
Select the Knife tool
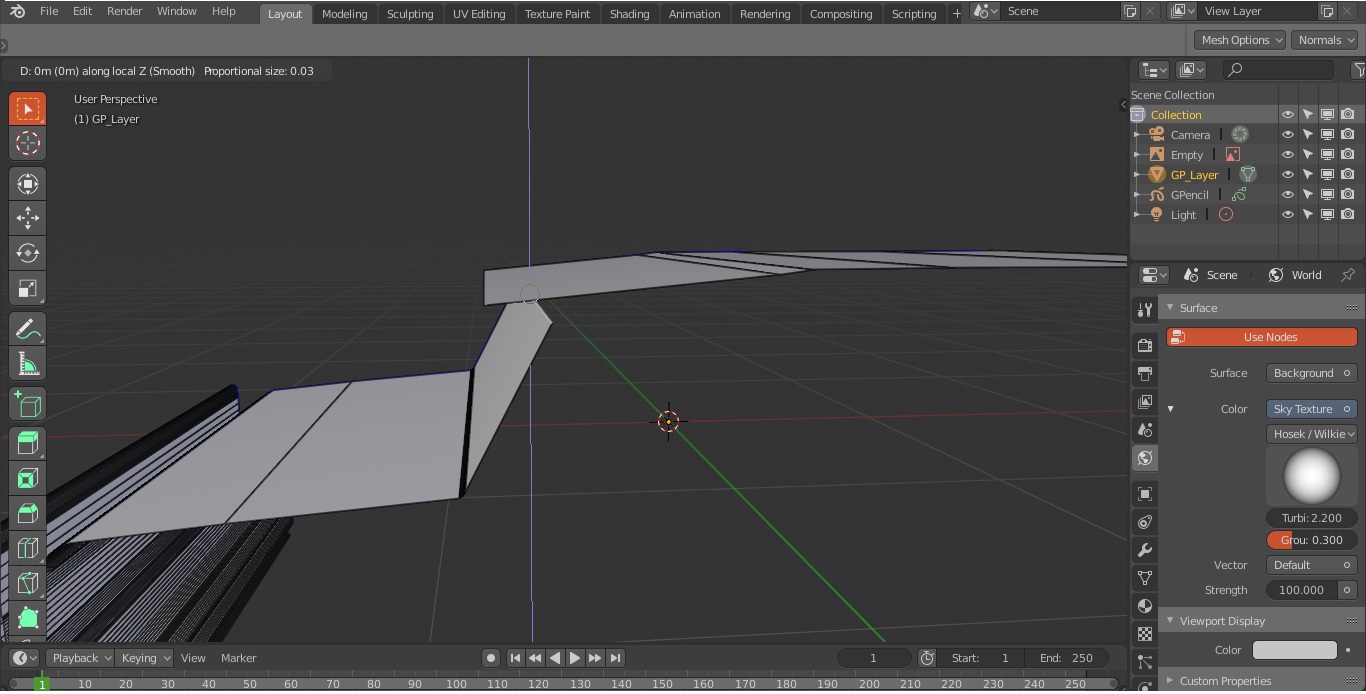point(28,583)
